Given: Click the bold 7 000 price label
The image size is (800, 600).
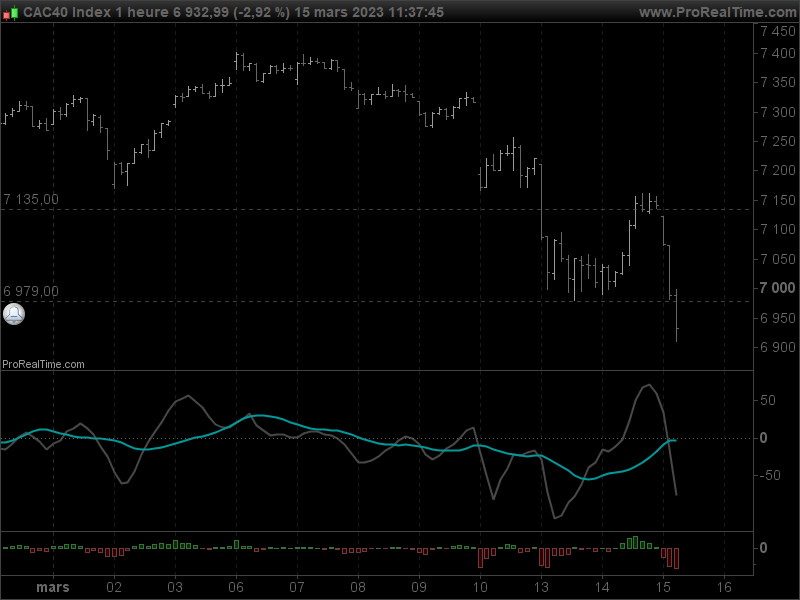Looking at the screenshot, I should click(x=777, y=288).
